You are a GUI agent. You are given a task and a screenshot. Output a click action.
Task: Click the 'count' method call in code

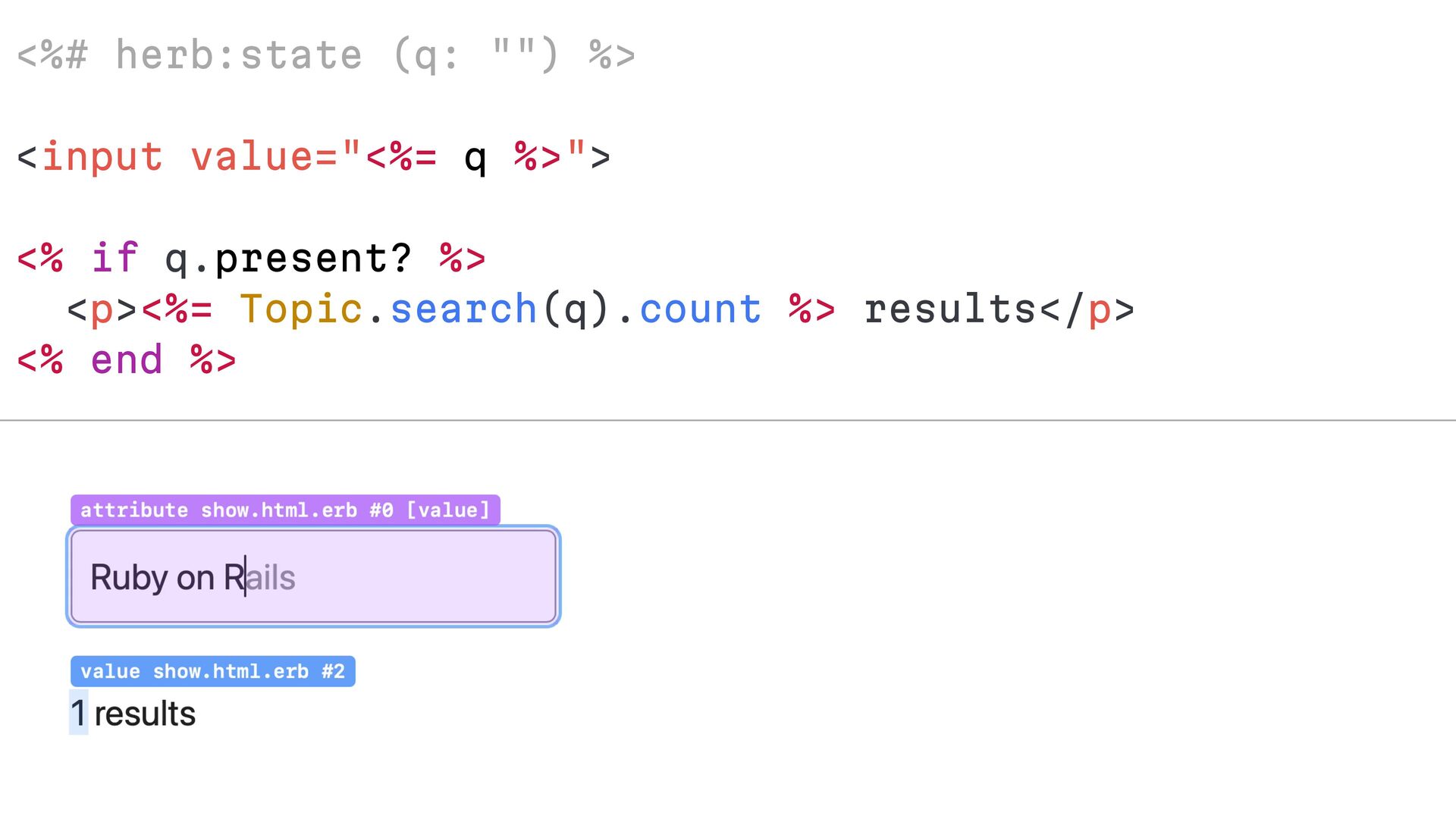coord(701,309)
